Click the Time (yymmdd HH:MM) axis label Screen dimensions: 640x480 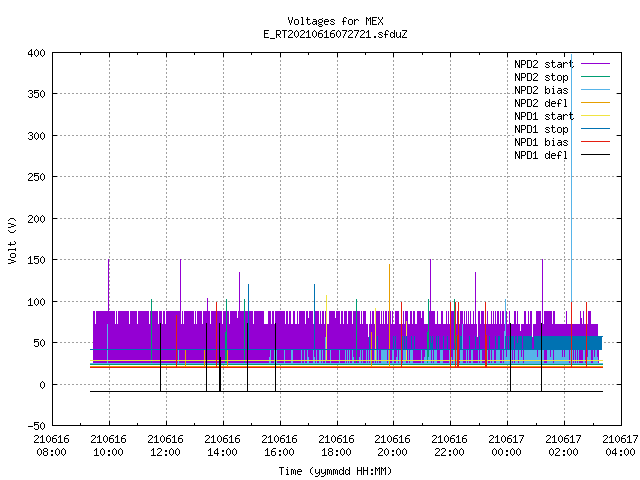point(335,471)
